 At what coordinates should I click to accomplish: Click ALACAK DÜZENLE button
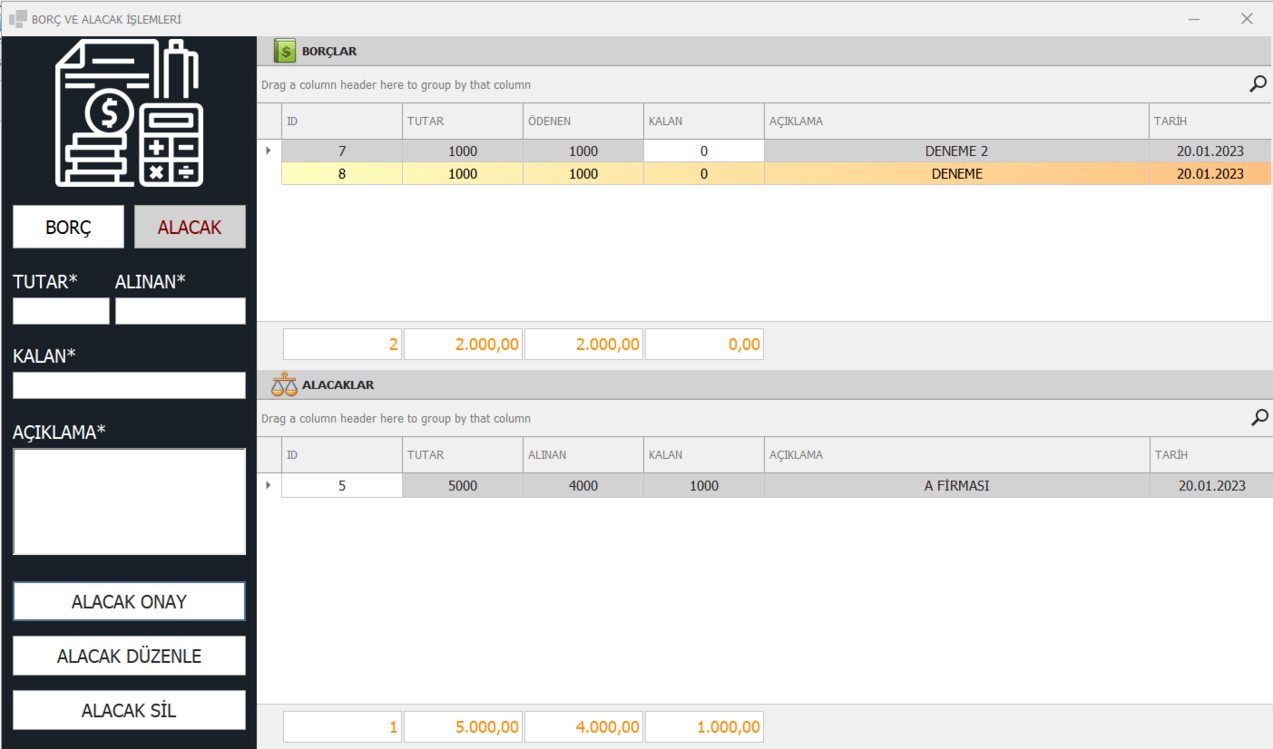(x=129, y=656)
